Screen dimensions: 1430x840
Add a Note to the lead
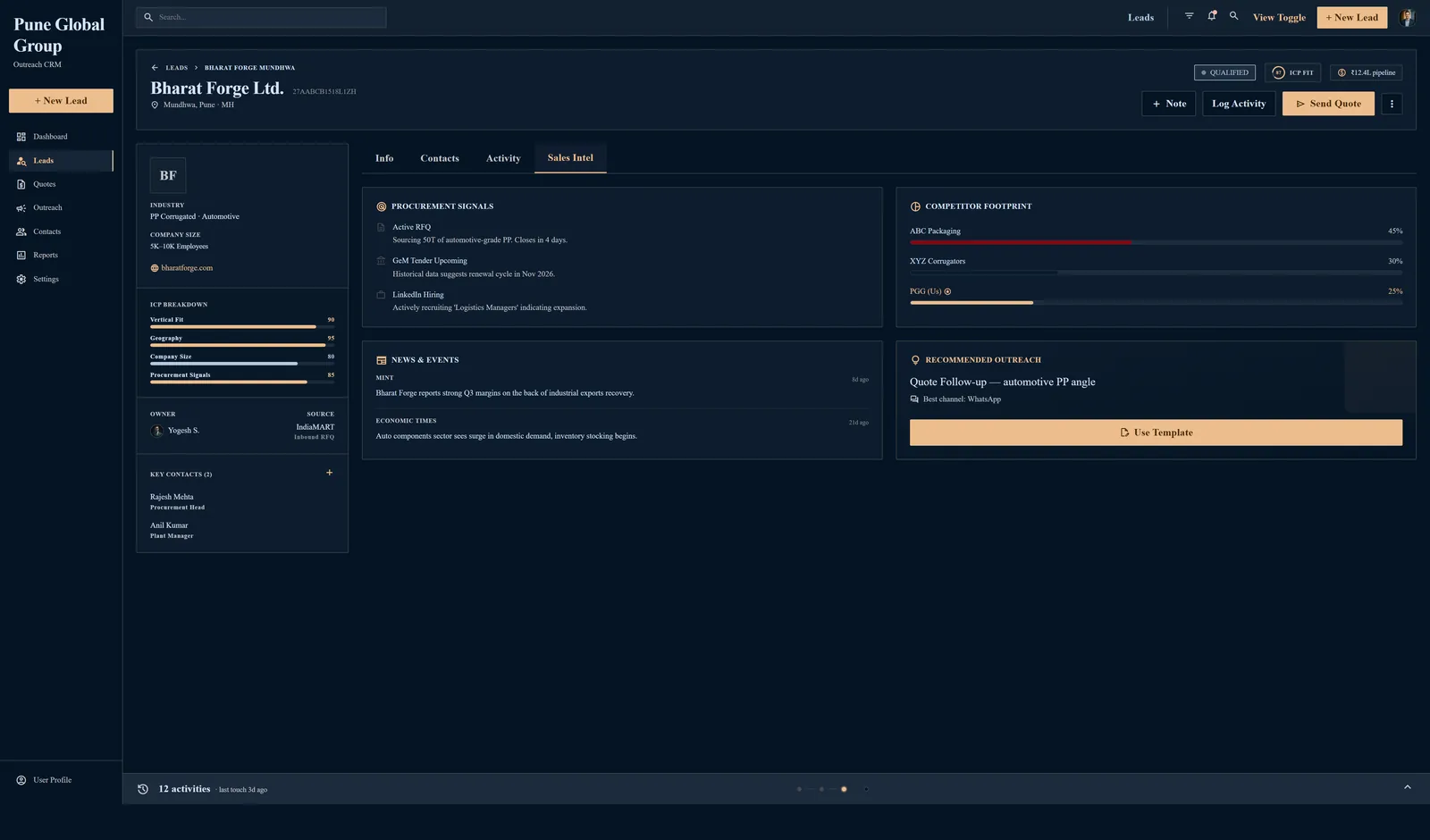[1168, 104]
